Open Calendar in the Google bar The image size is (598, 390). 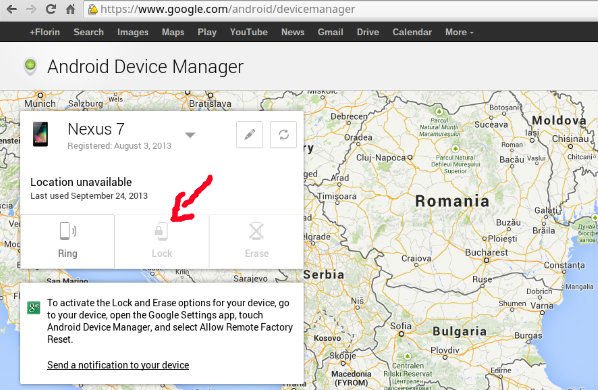point(412,32)
